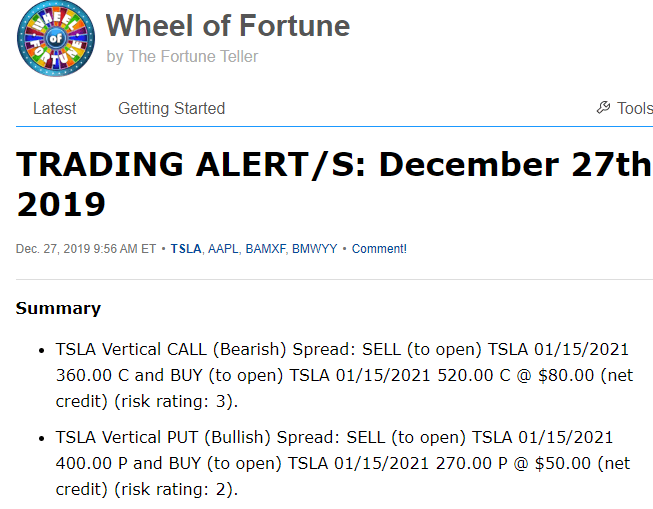Click the TSLA Vertical PUT Bullish bullet text
This screenshot has width=653, height=509.
coord(343,463)
